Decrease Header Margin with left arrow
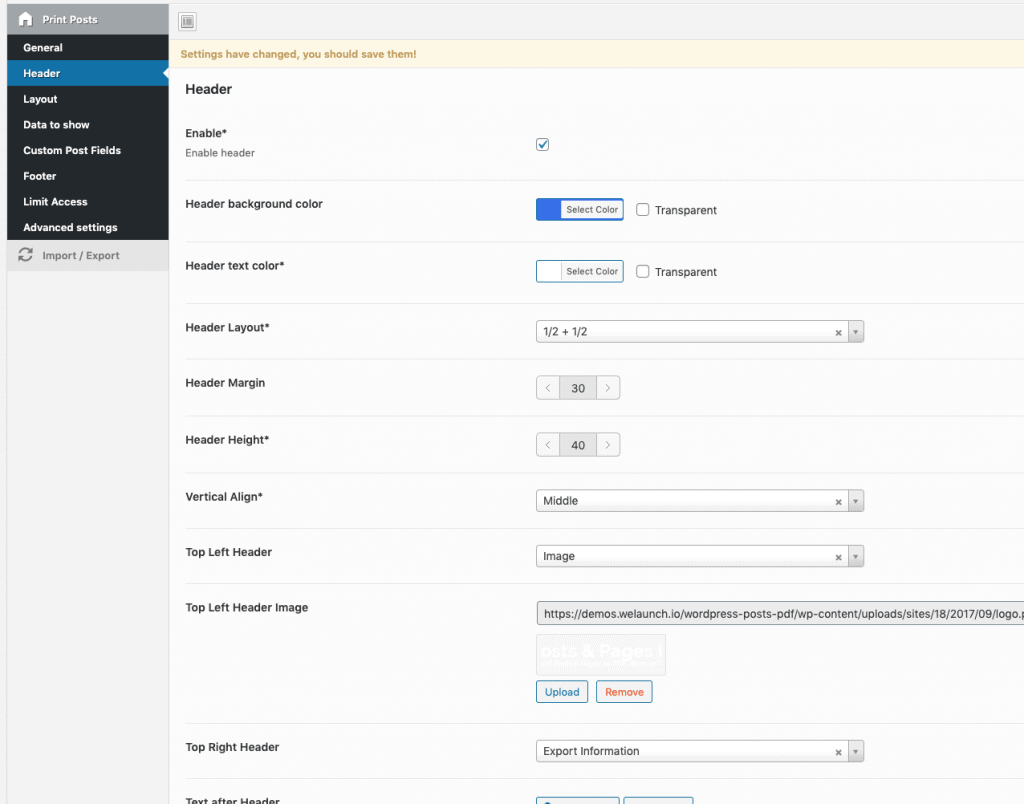This screenshot has width=1024, height=804. pyautogui.click(x=548, y=388)
